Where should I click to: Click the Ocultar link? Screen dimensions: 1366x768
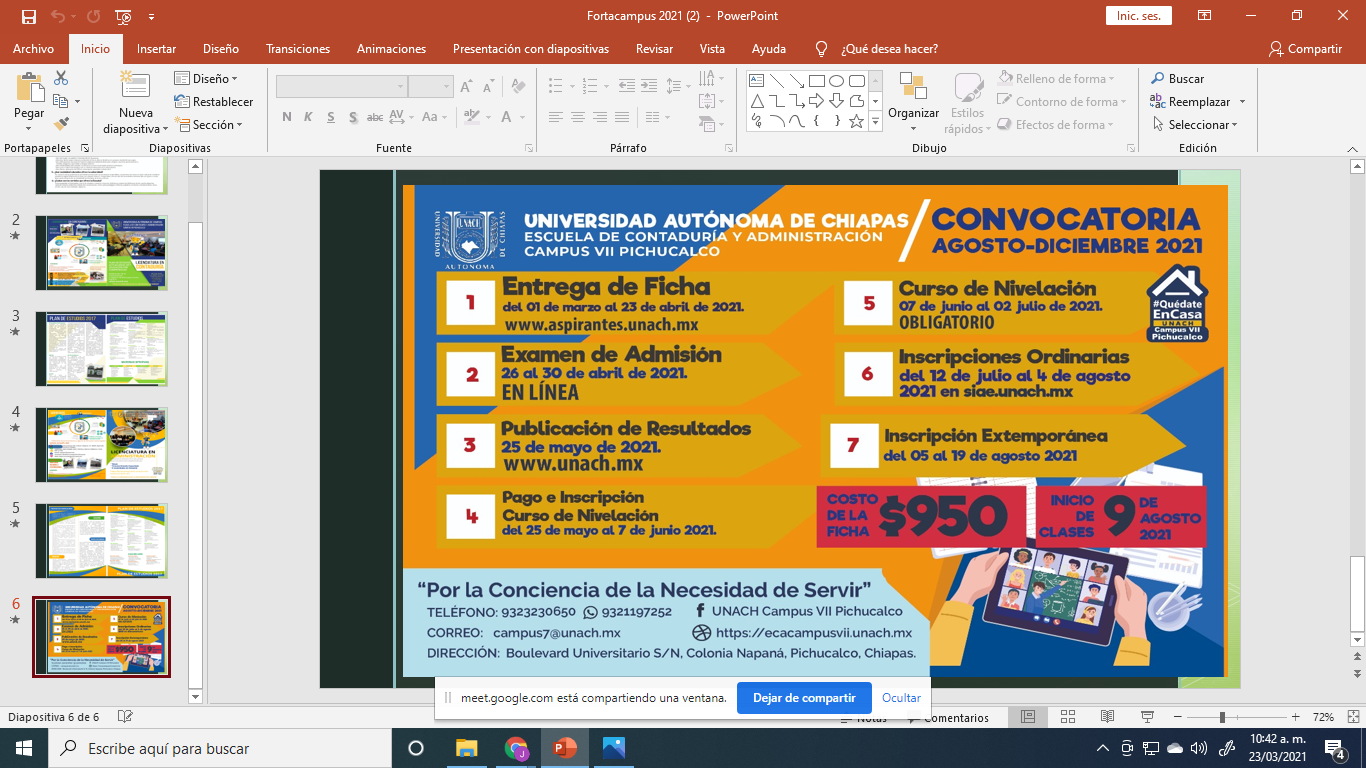[901, 698]
